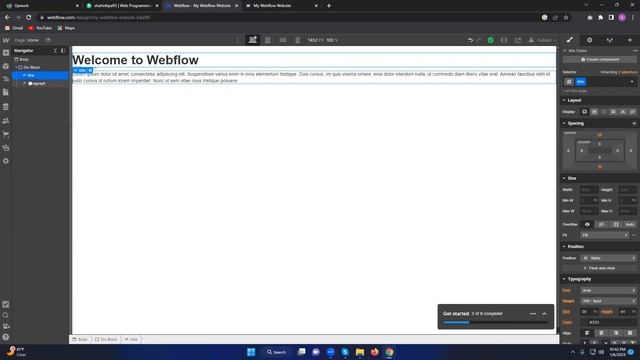The image size is (640, 360).
Task: Set overflow to hidden
Action: point(602,224)
